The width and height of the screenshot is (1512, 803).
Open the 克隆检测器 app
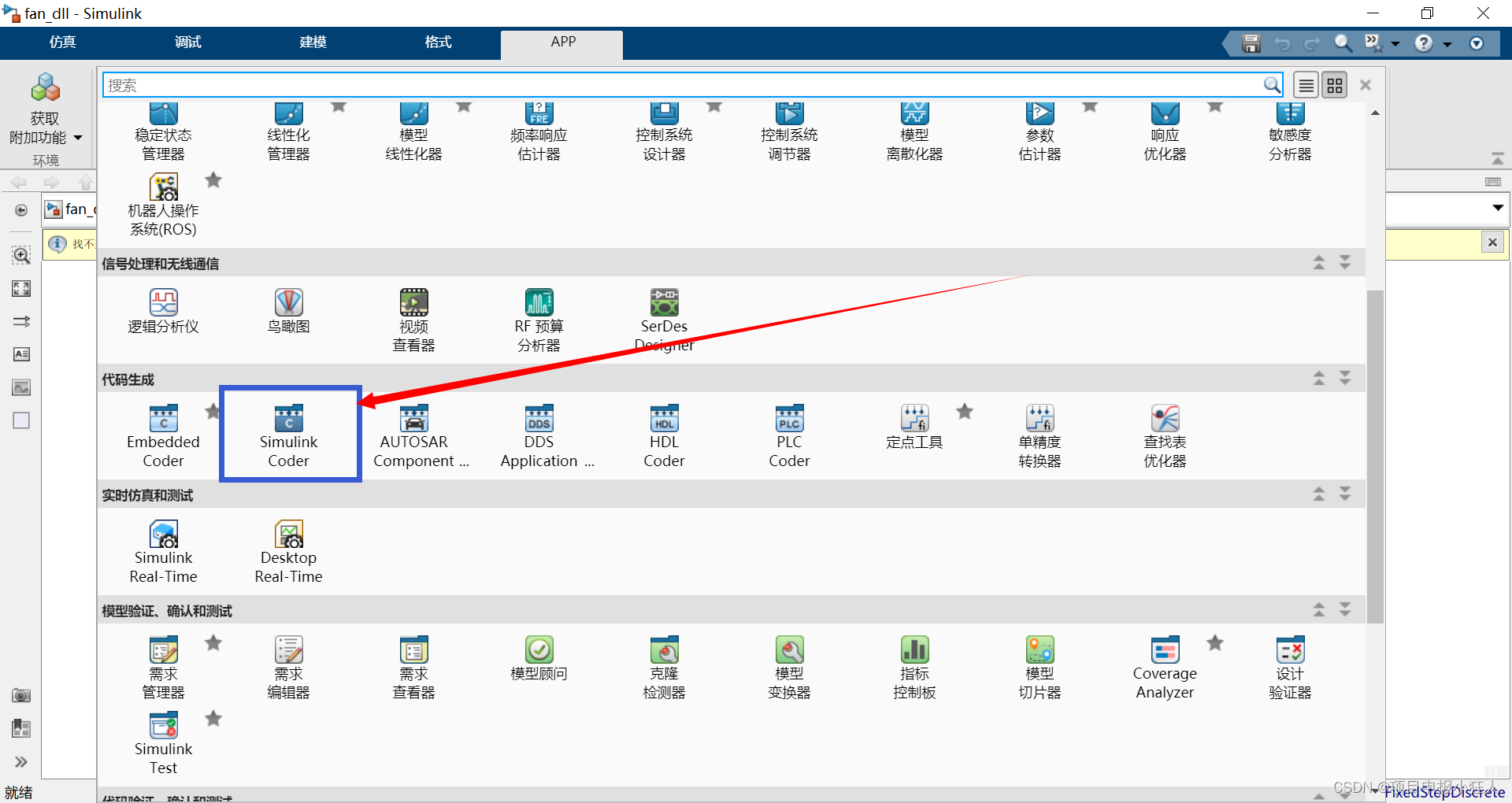coord(664,667)
